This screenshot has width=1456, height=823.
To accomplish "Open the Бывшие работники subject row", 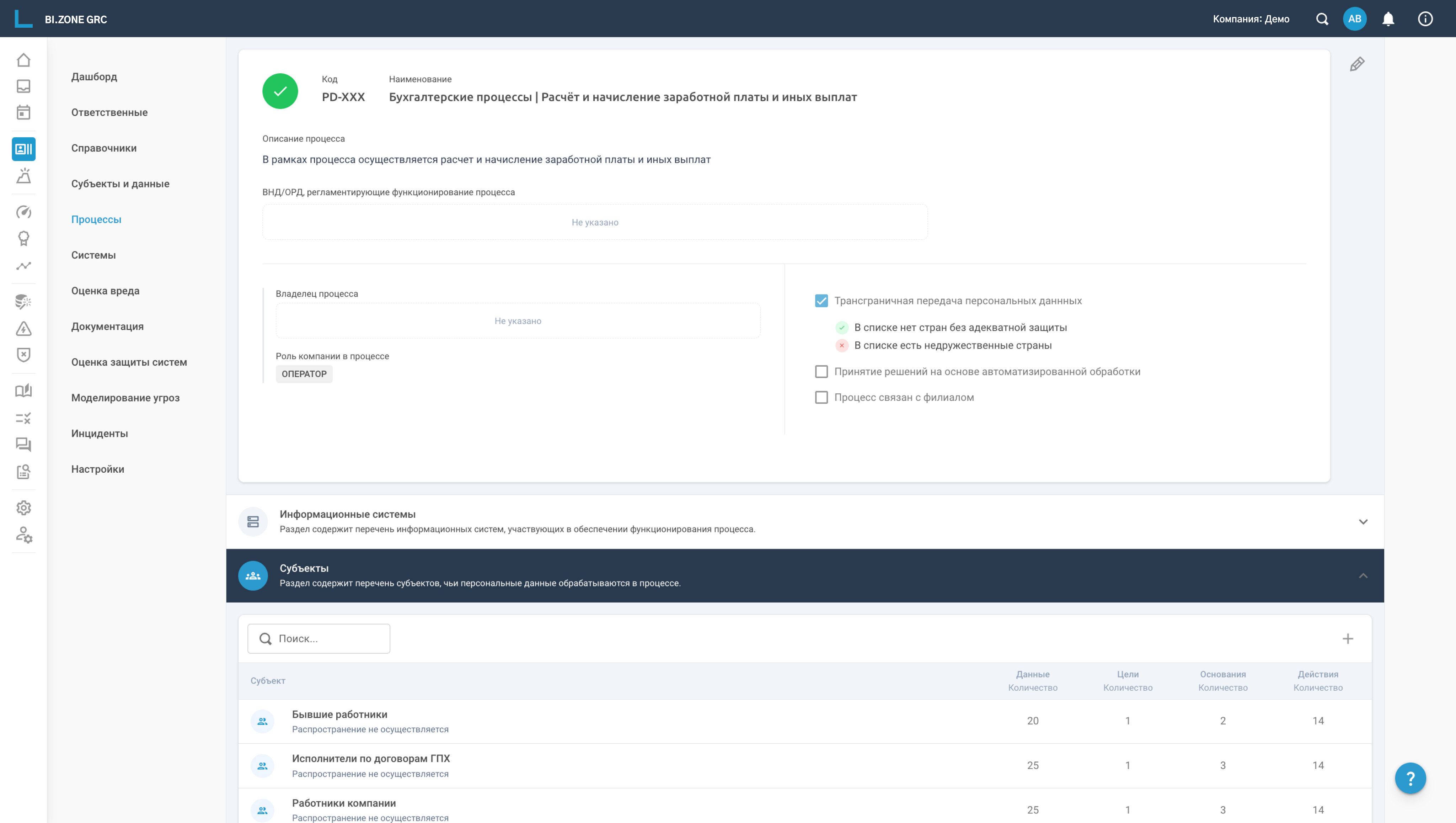I will click(340, 715).
